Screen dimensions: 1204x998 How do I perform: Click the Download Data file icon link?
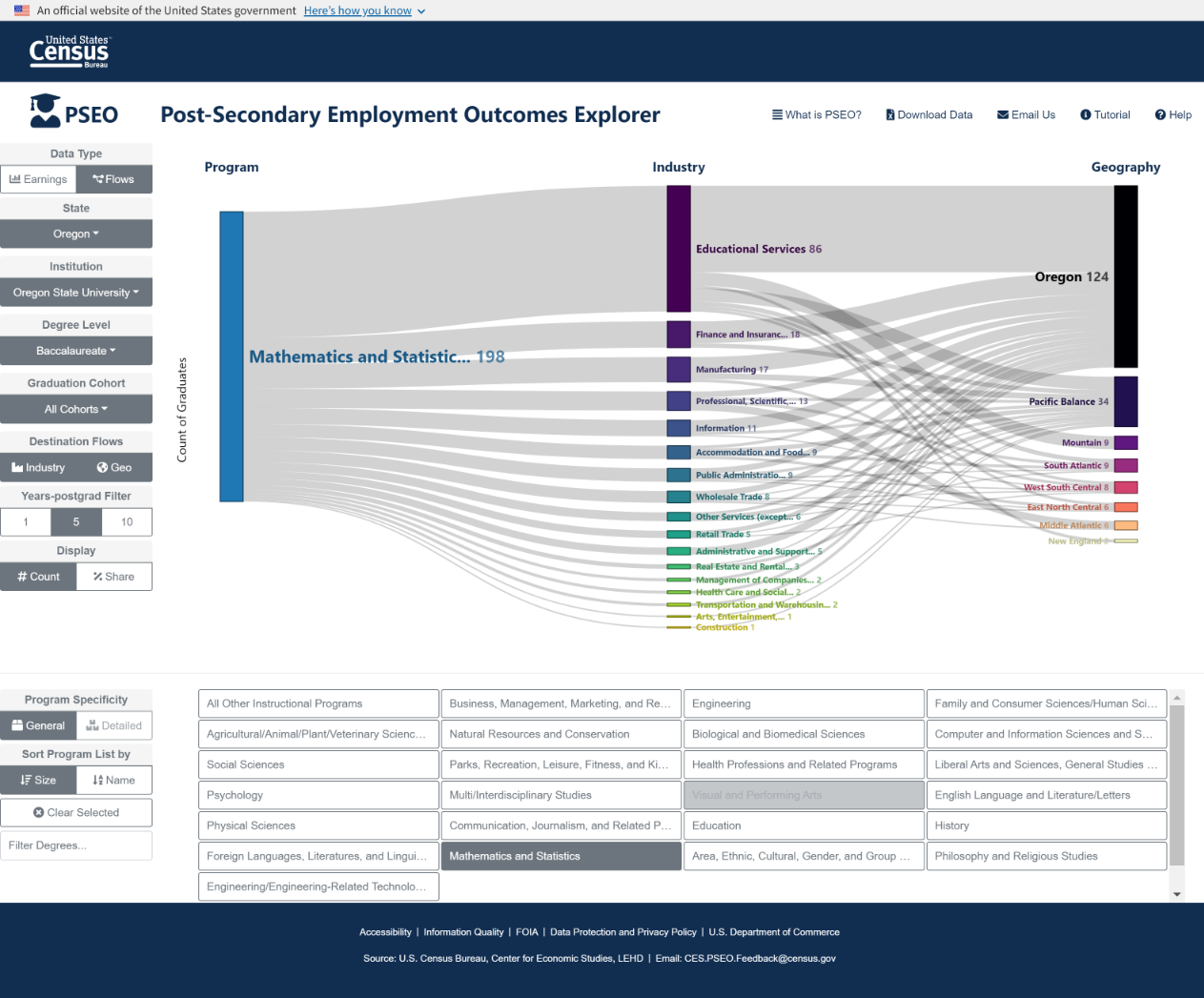[x=929, y=114]
